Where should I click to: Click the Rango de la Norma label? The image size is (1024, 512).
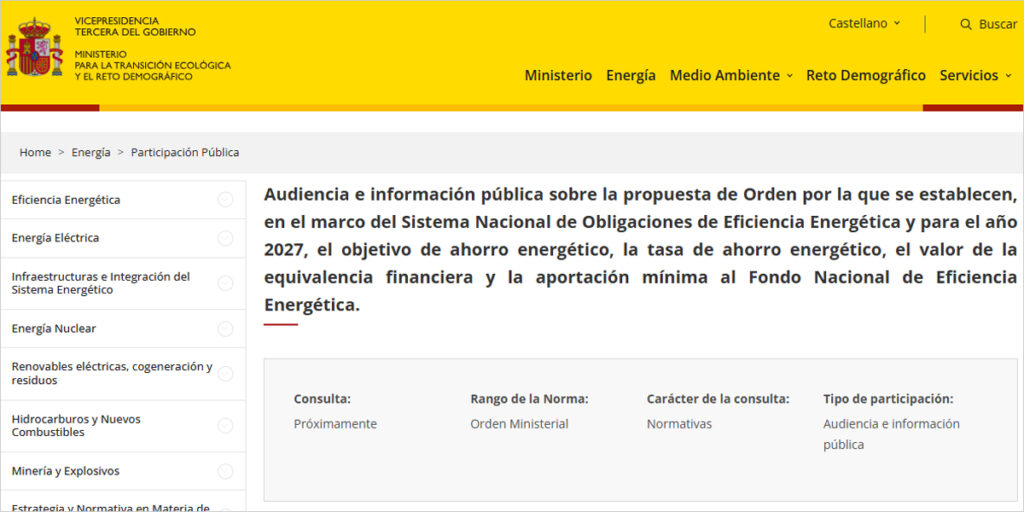click(x=530, y=399)
